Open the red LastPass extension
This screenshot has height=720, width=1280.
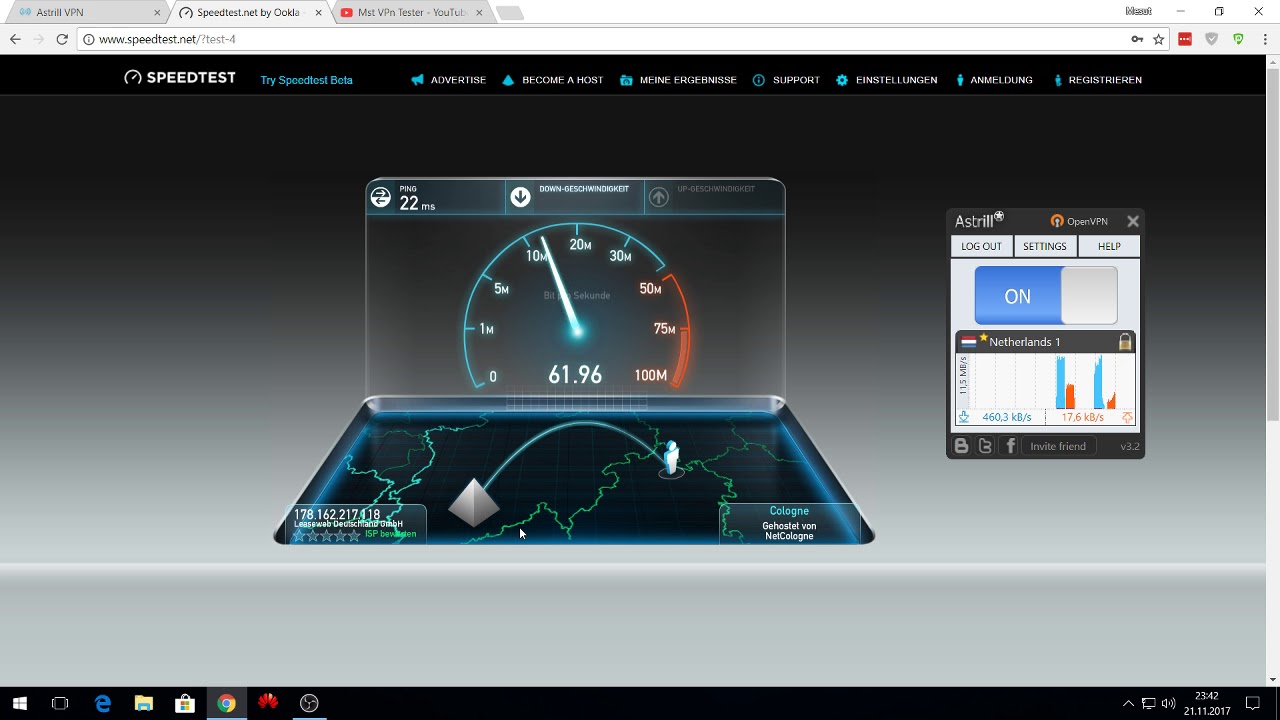(x=1185, y=39)
